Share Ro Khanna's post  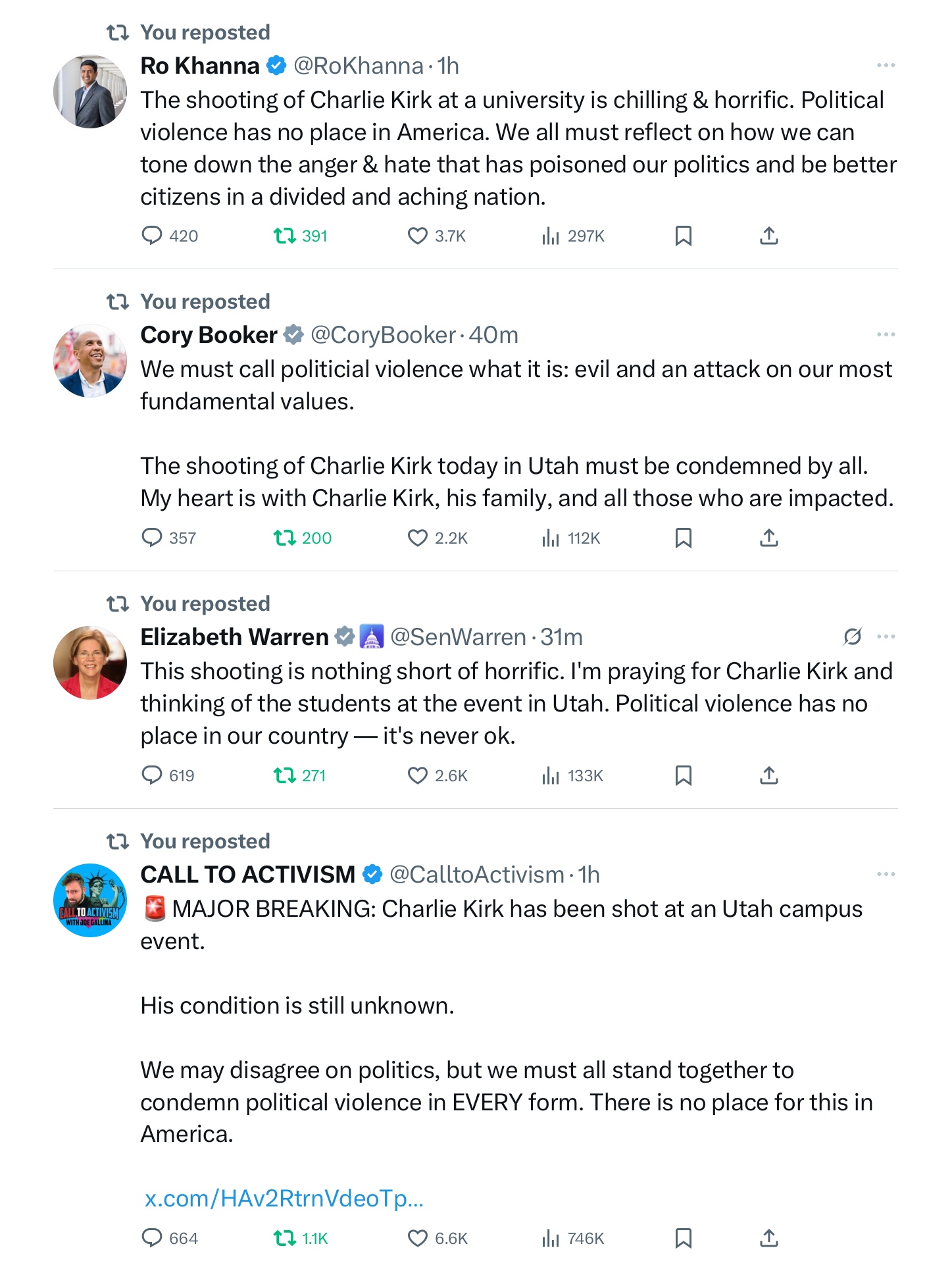coord(768,236)
